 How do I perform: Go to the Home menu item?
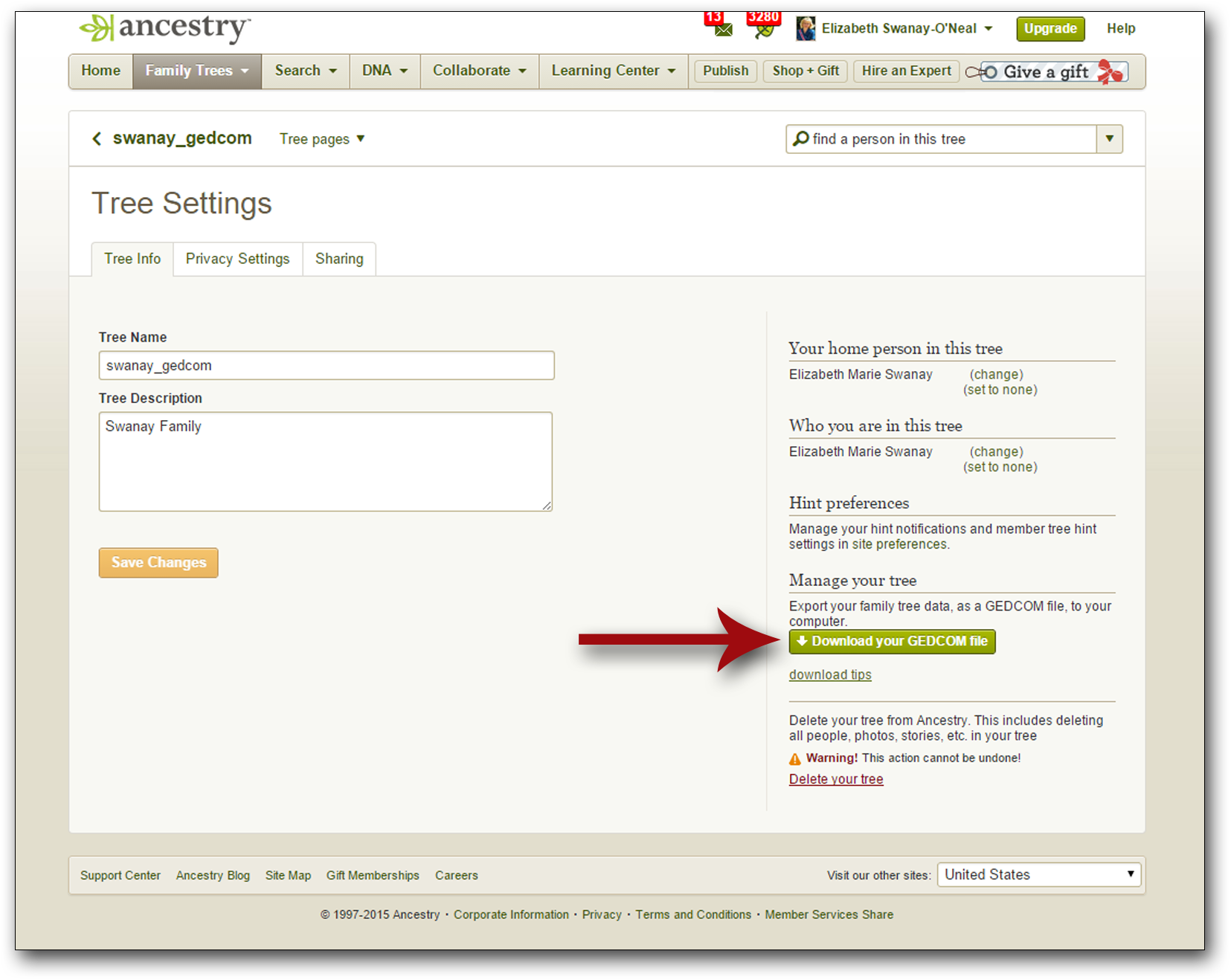(101, 71)
